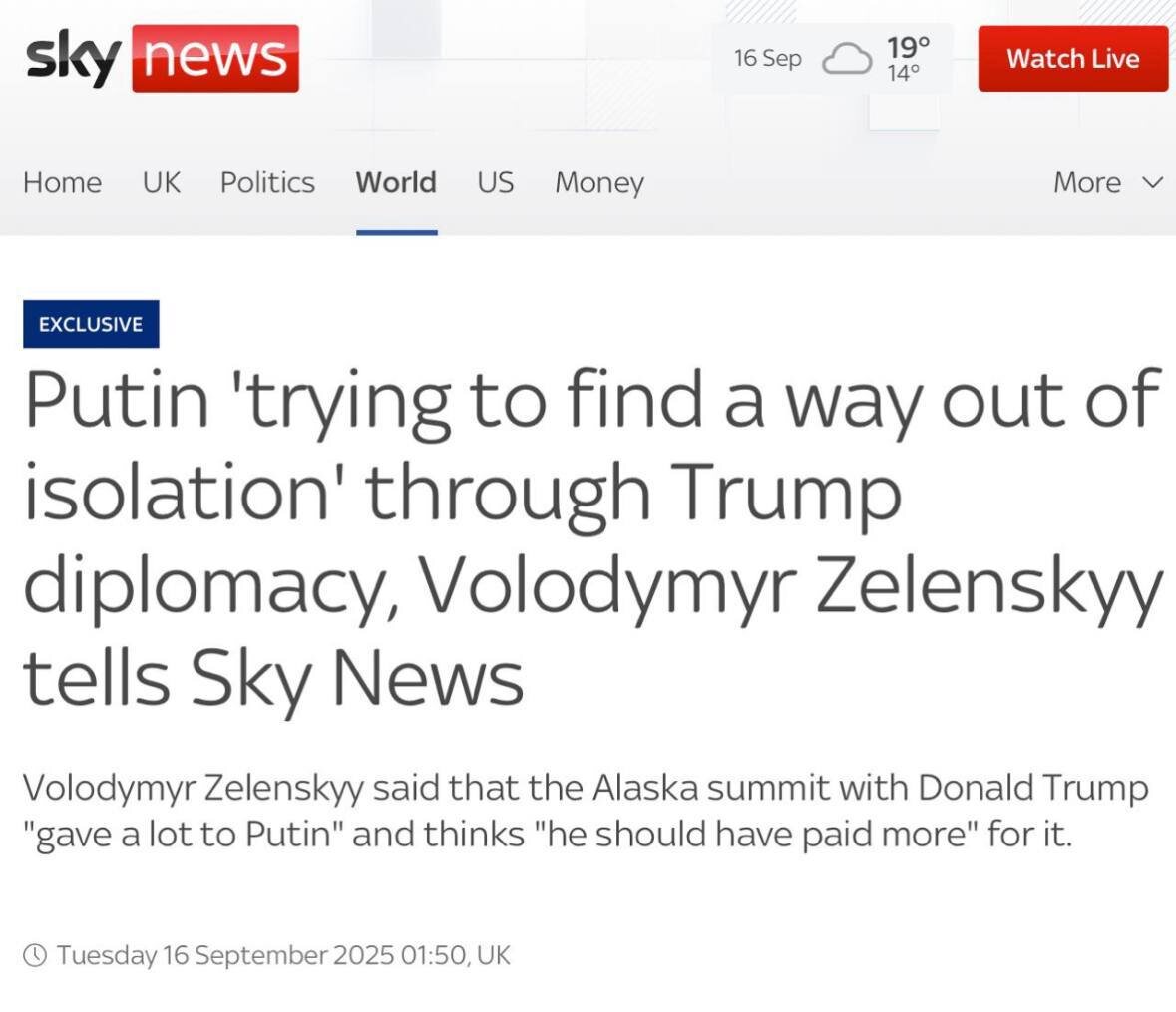Click the red 'news' logo block
The image size is (1176, 1012).
pos(214,58)
